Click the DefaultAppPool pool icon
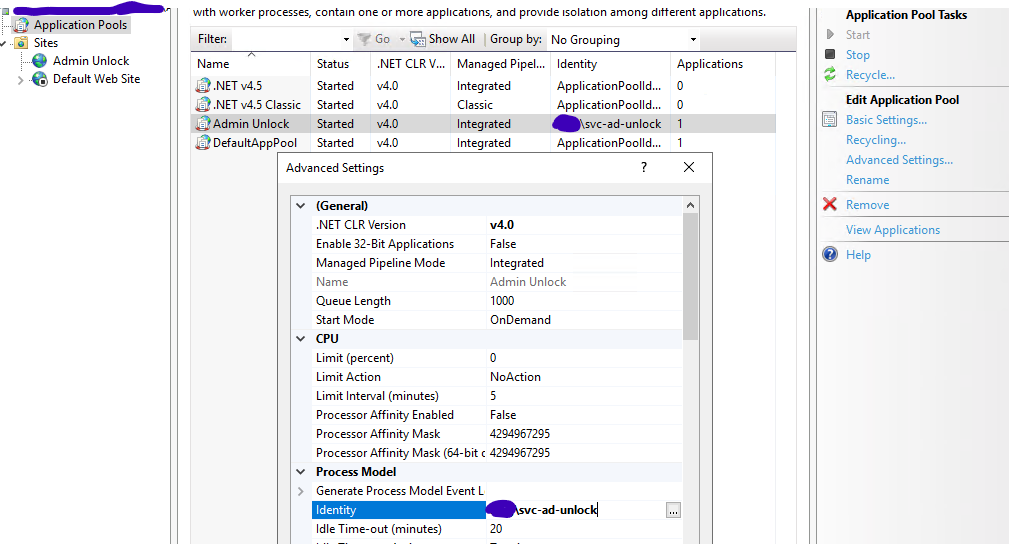Screen dimensions: 1009x544 [x=203, y=143]
